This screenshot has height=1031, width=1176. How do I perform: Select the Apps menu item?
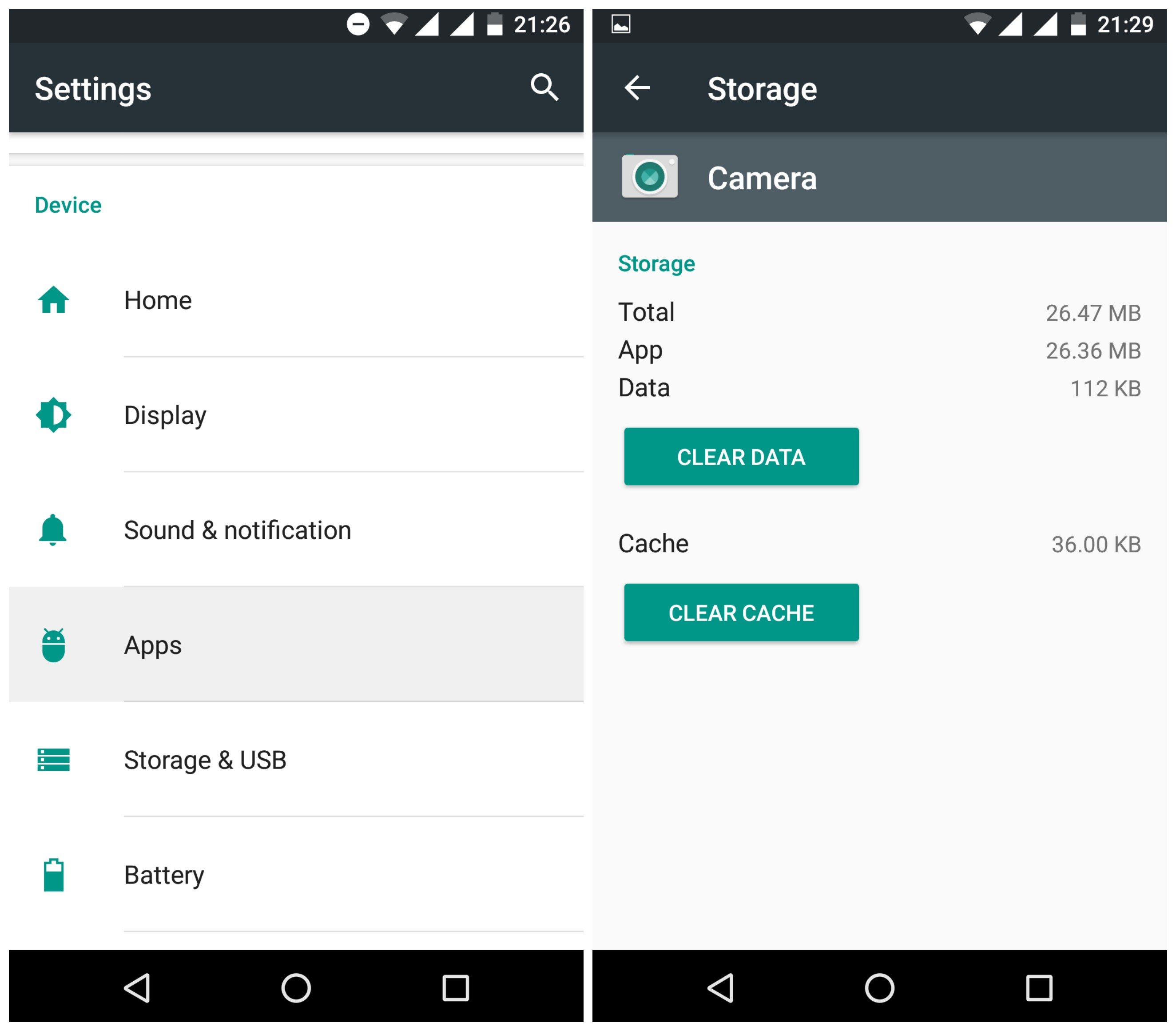click(294, 644)
